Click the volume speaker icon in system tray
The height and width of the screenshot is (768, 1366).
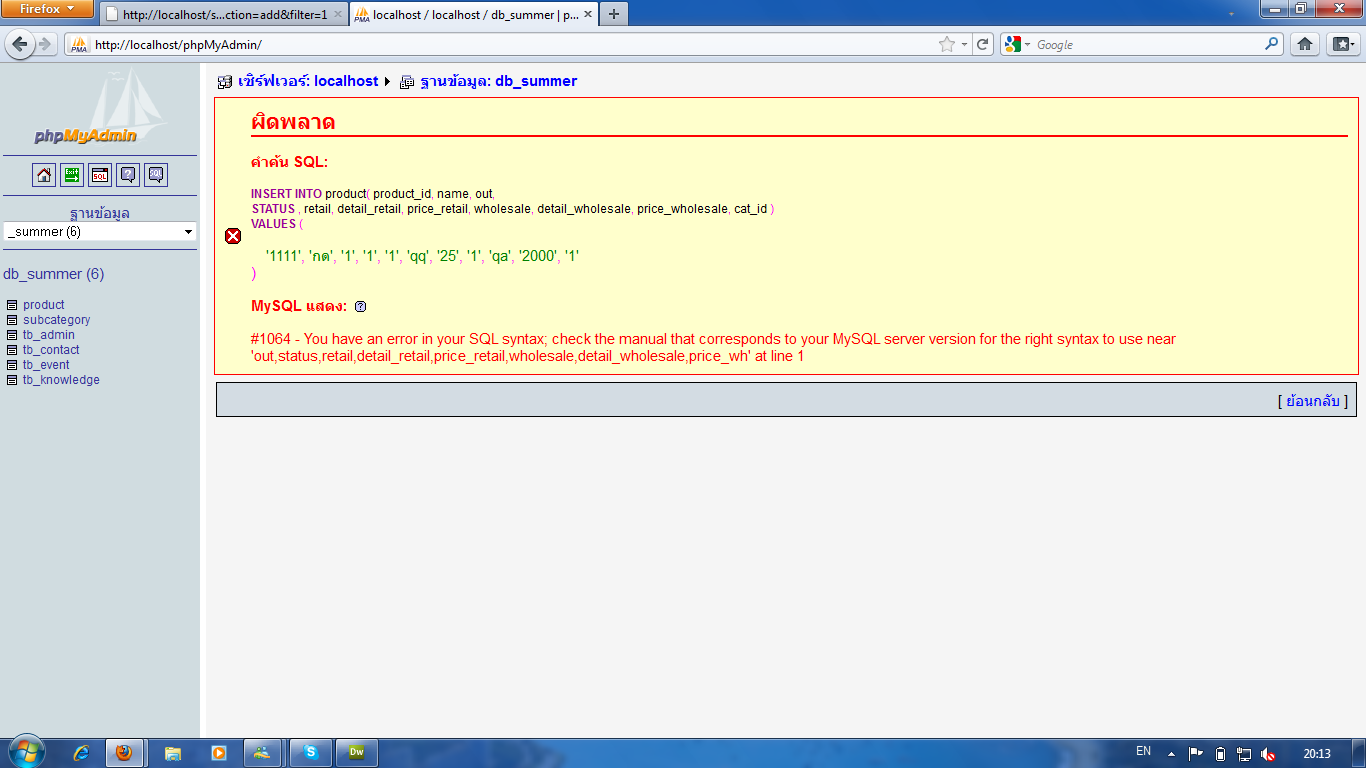1268,754
